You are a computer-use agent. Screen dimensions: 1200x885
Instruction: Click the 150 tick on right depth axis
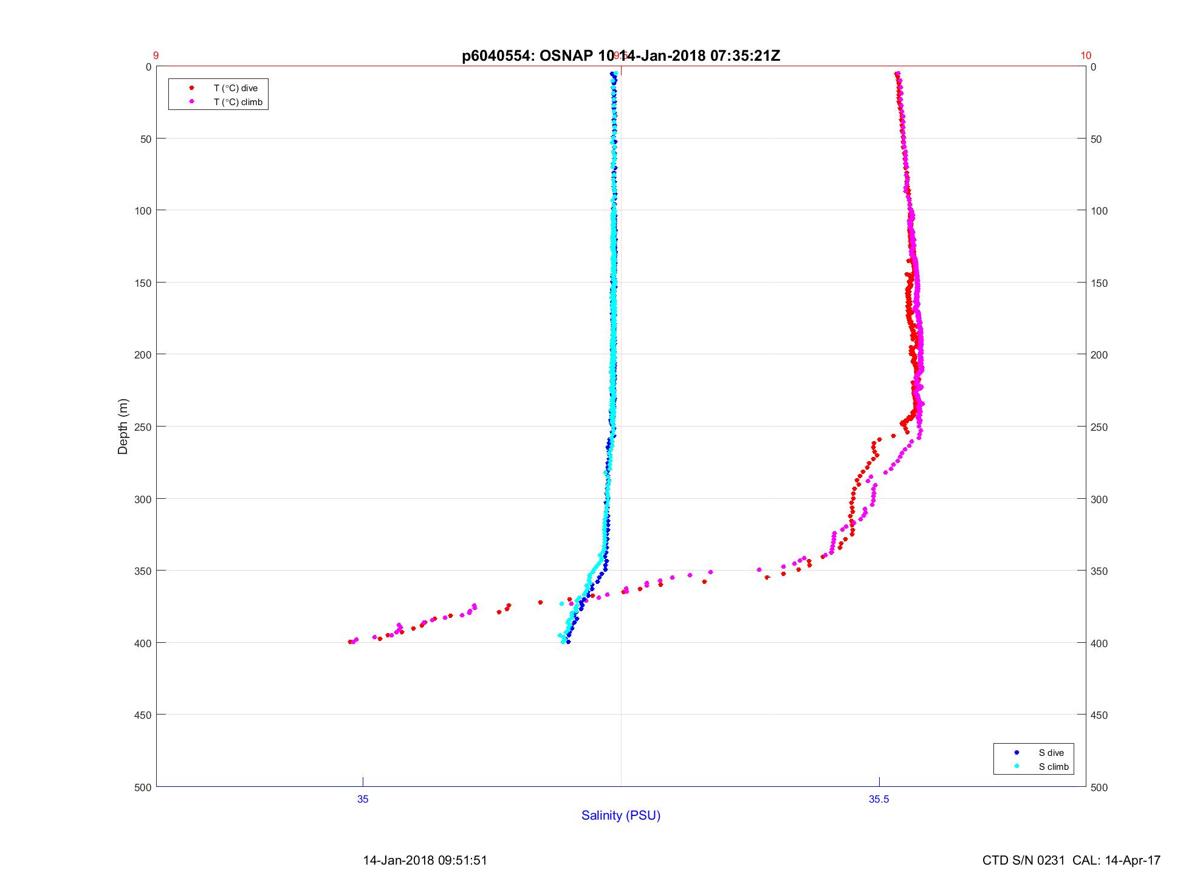1100,283
